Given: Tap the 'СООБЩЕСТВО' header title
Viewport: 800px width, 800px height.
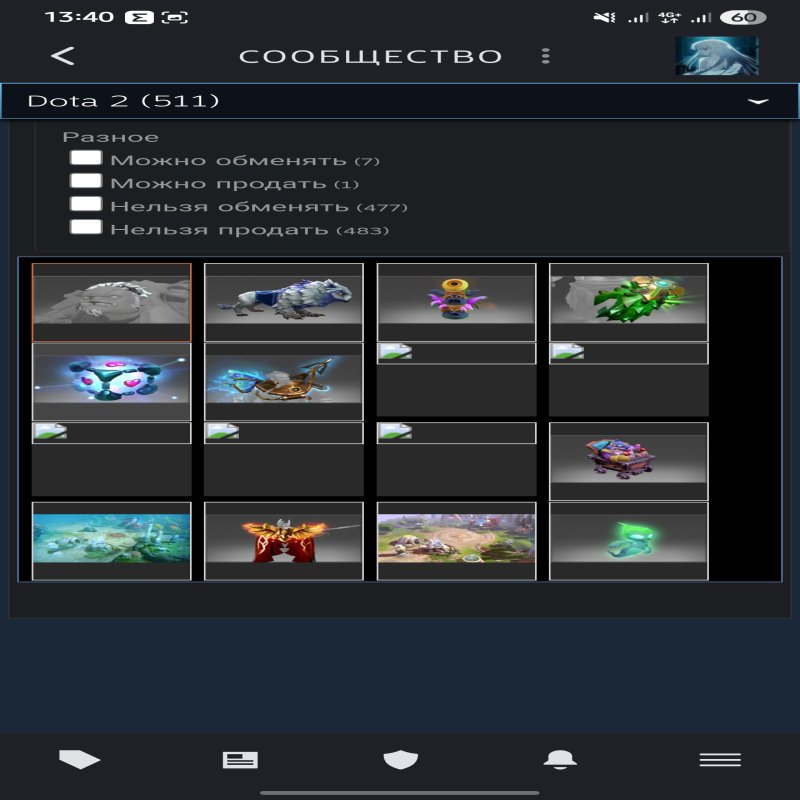Looking at the screenshot, I should (x=370, y=56).
